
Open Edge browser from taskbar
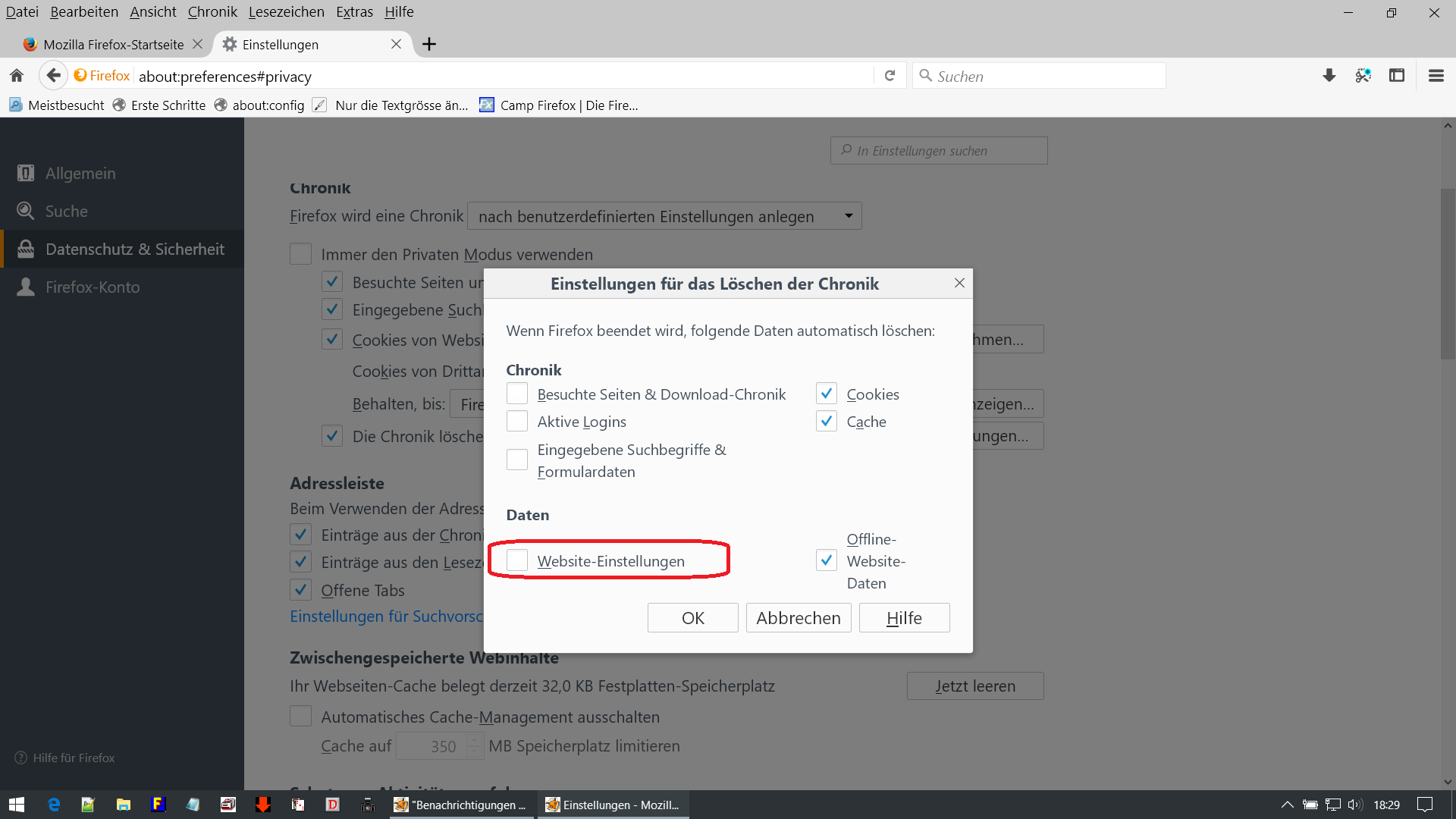[x=54, y=805]
